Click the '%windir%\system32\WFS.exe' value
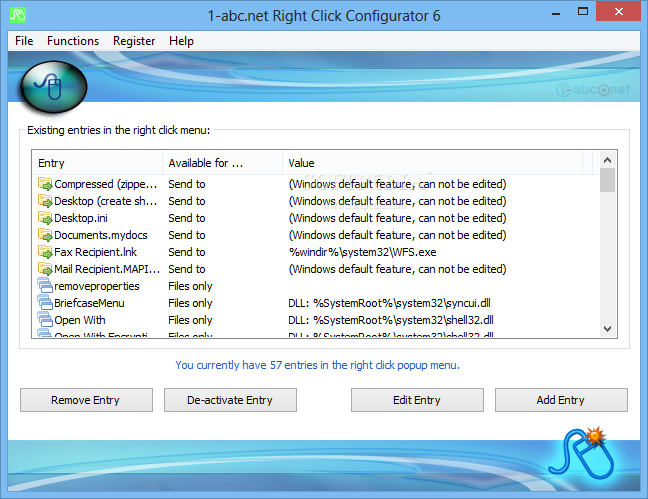The image size is (648, 499). (362, 252)
